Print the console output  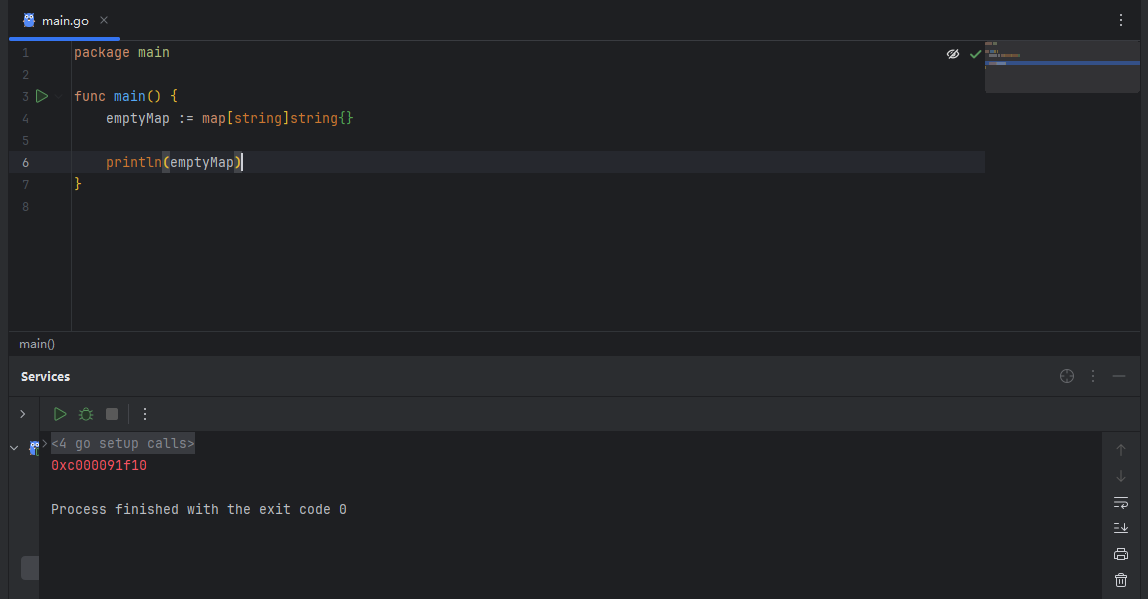1121,554
